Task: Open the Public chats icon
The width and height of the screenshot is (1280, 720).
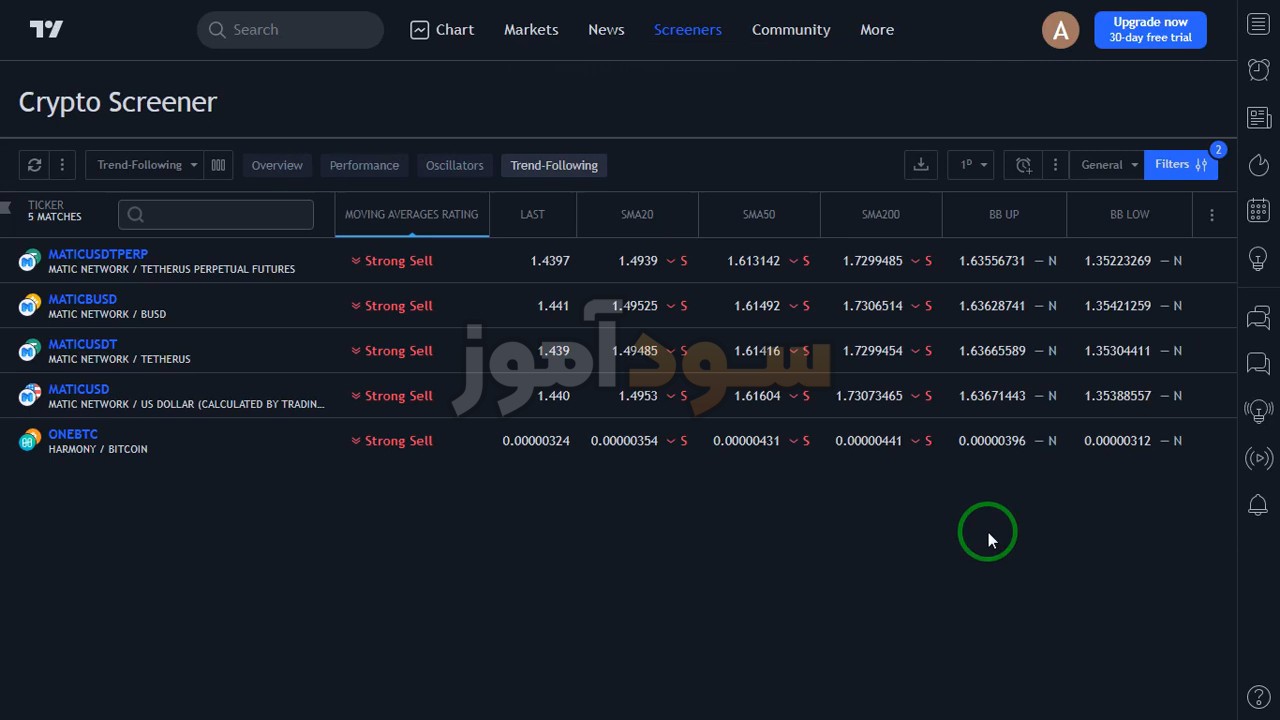Action: pos(1258,318)
